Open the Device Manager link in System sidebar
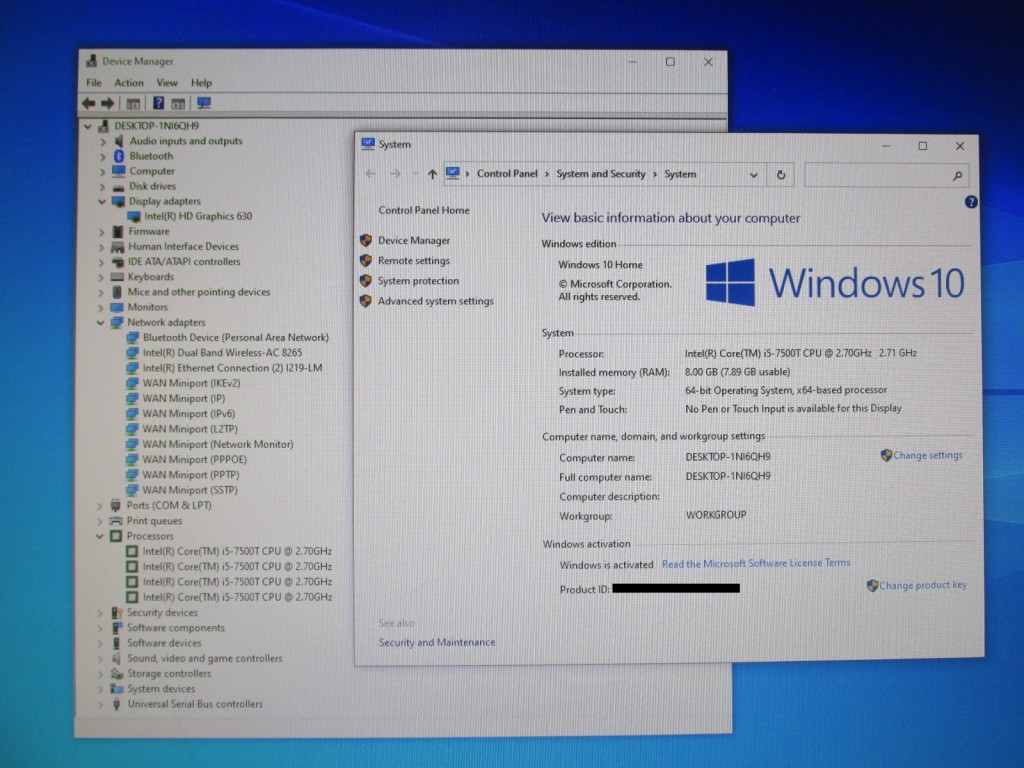 point(414,240)
